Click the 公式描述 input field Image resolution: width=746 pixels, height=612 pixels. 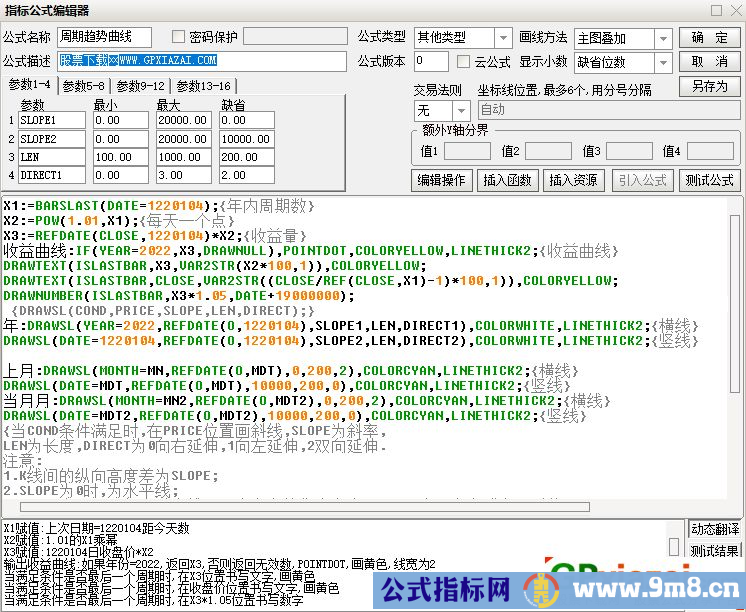pyautogui.click(x=202, y=61)
